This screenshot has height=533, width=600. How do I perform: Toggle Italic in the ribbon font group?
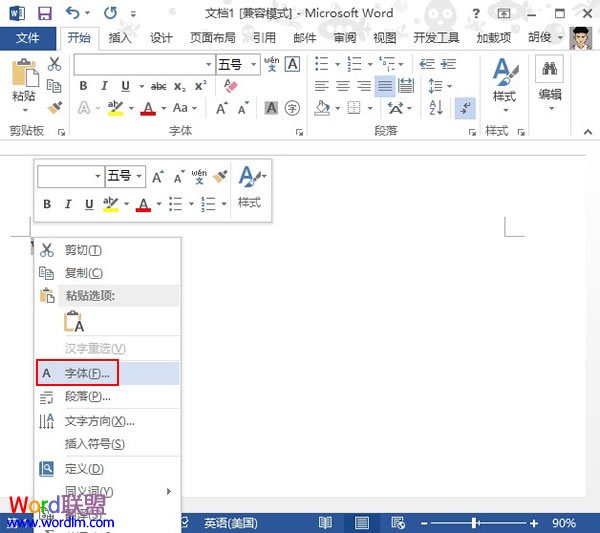tap(104, 86)
